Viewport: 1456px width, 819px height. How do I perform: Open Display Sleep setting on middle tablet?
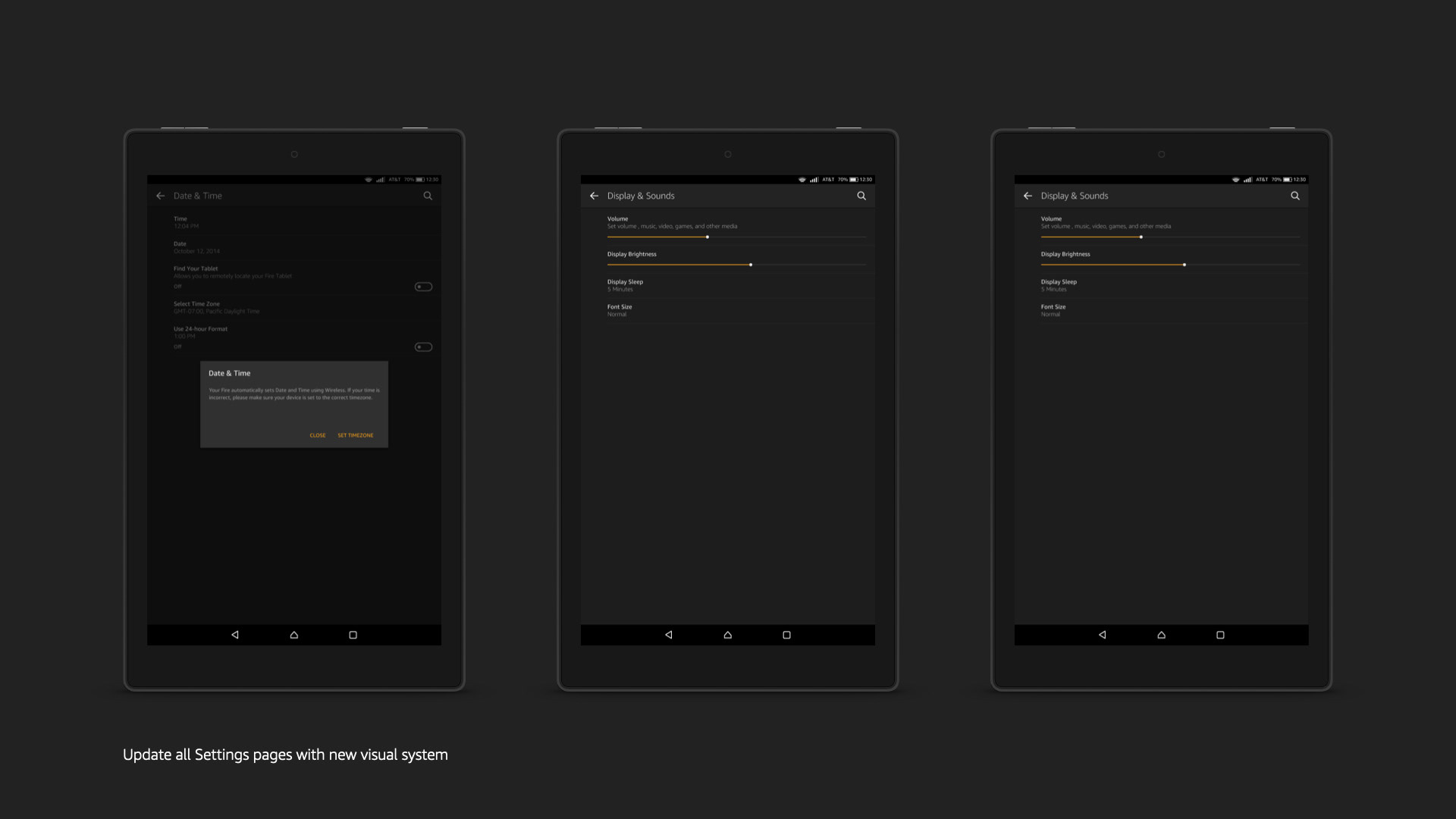(625, 285)
